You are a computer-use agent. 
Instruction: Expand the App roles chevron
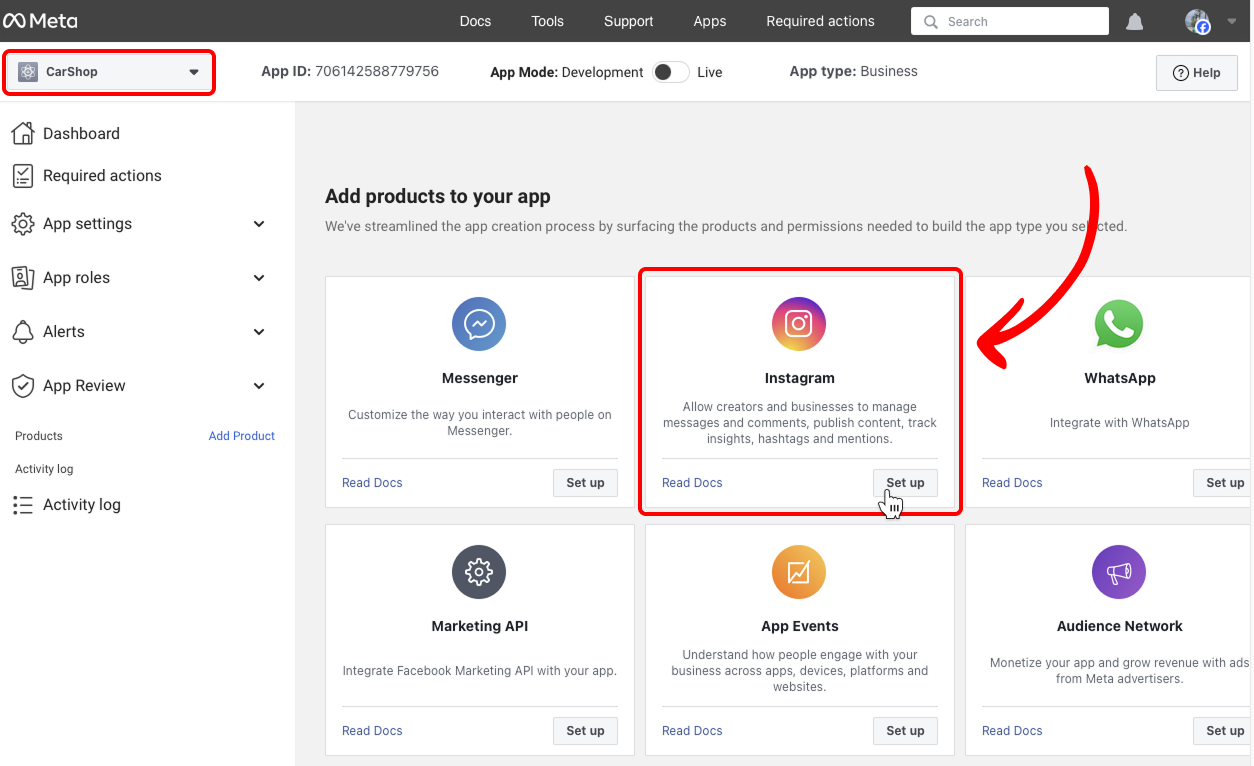point(259,278)
